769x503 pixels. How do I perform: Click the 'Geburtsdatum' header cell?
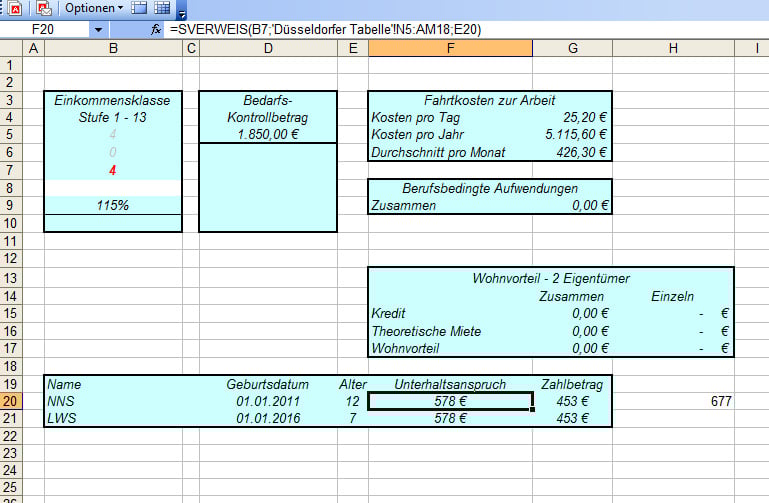coord(268,384)
